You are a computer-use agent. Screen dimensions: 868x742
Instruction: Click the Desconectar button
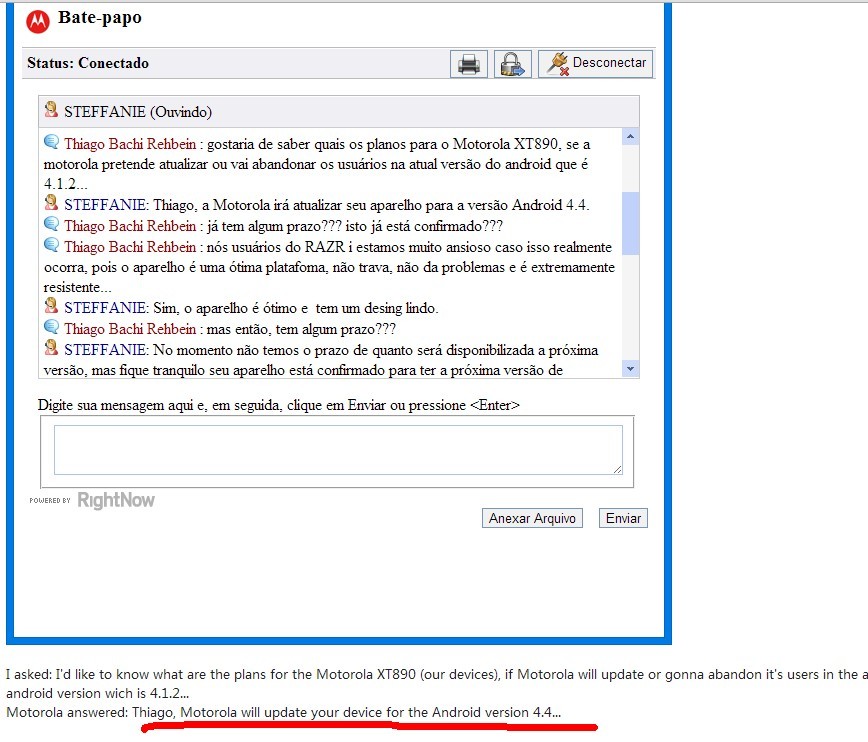[x=596, y=64]
